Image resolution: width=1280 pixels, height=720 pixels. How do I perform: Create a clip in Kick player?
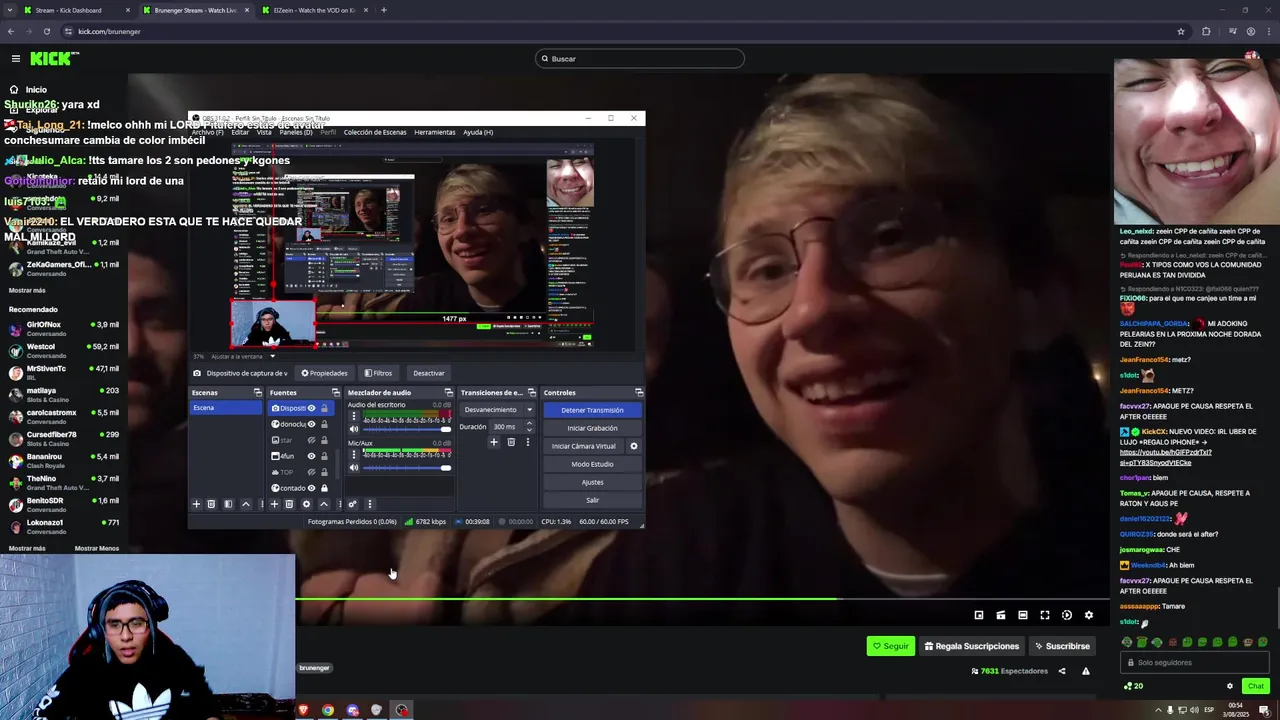coord(1001,615)
